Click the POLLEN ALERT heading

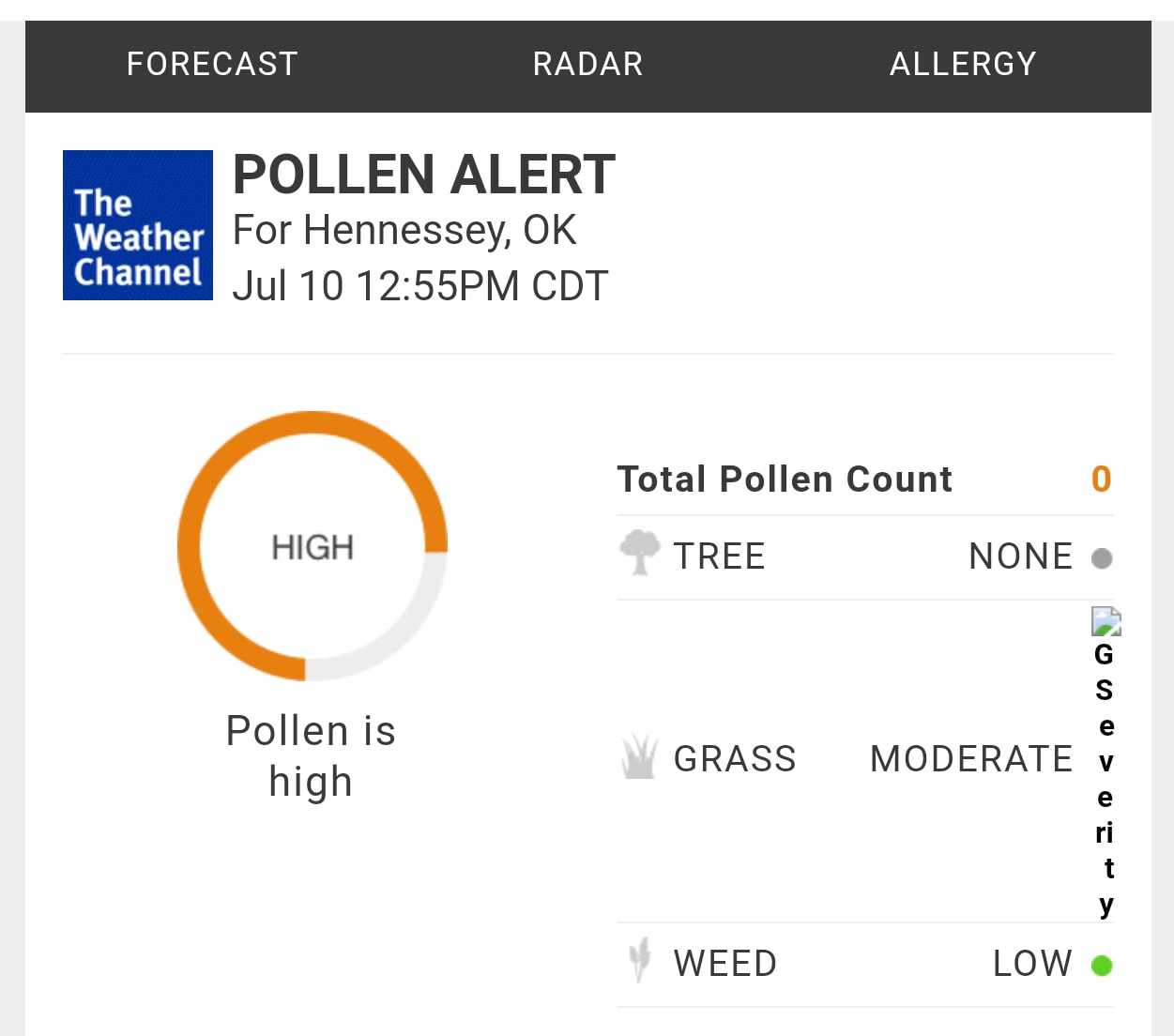(x=424, y=175)
